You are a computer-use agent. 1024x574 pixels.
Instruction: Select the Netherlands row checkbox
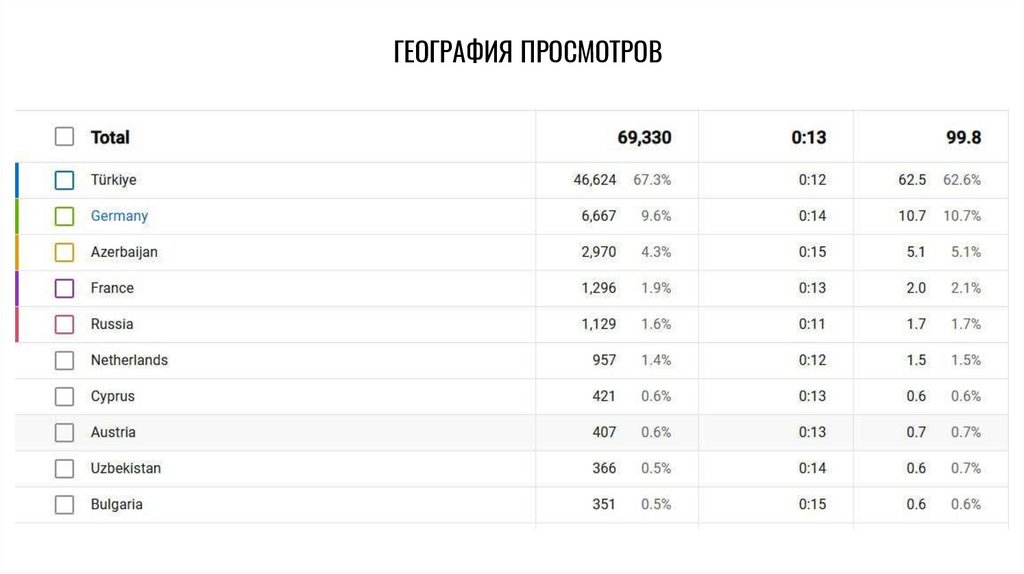coord(65,360)
